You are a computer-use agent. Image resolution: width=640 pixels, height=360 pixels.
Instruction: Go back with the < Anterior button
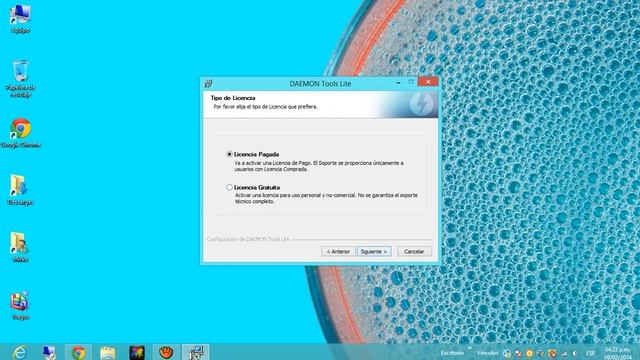338,251
